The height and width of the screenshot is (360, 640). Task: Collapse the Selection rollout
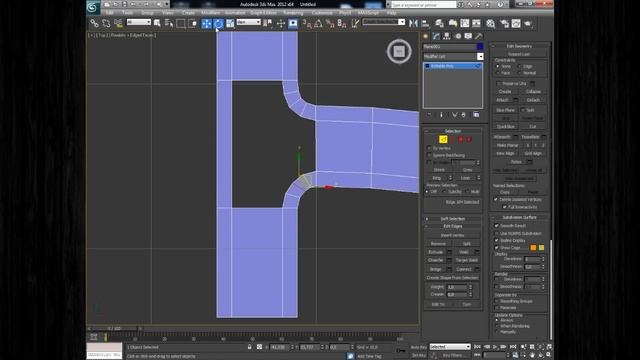453,131
